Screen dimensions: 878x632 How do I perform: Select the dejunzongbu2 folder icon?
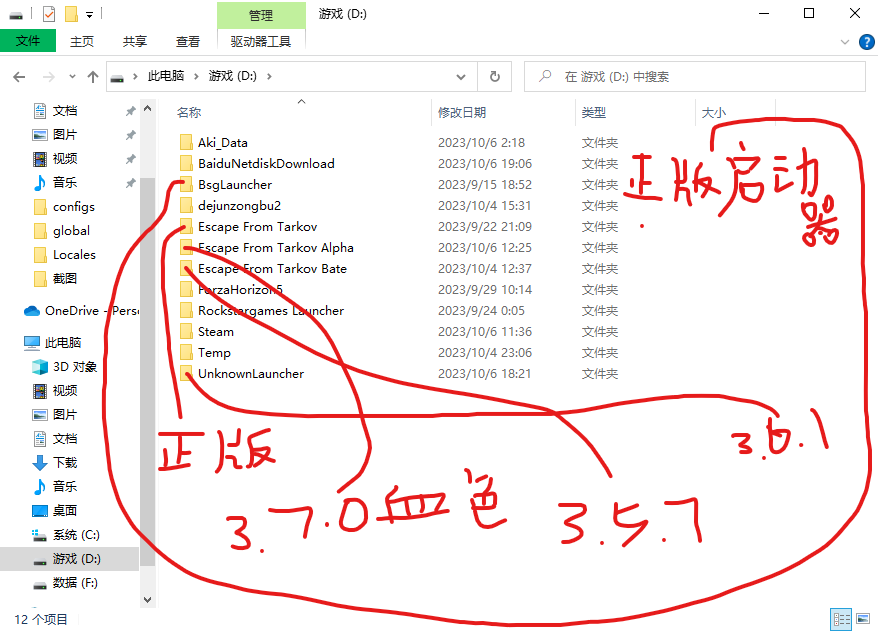tap(186, 205)
